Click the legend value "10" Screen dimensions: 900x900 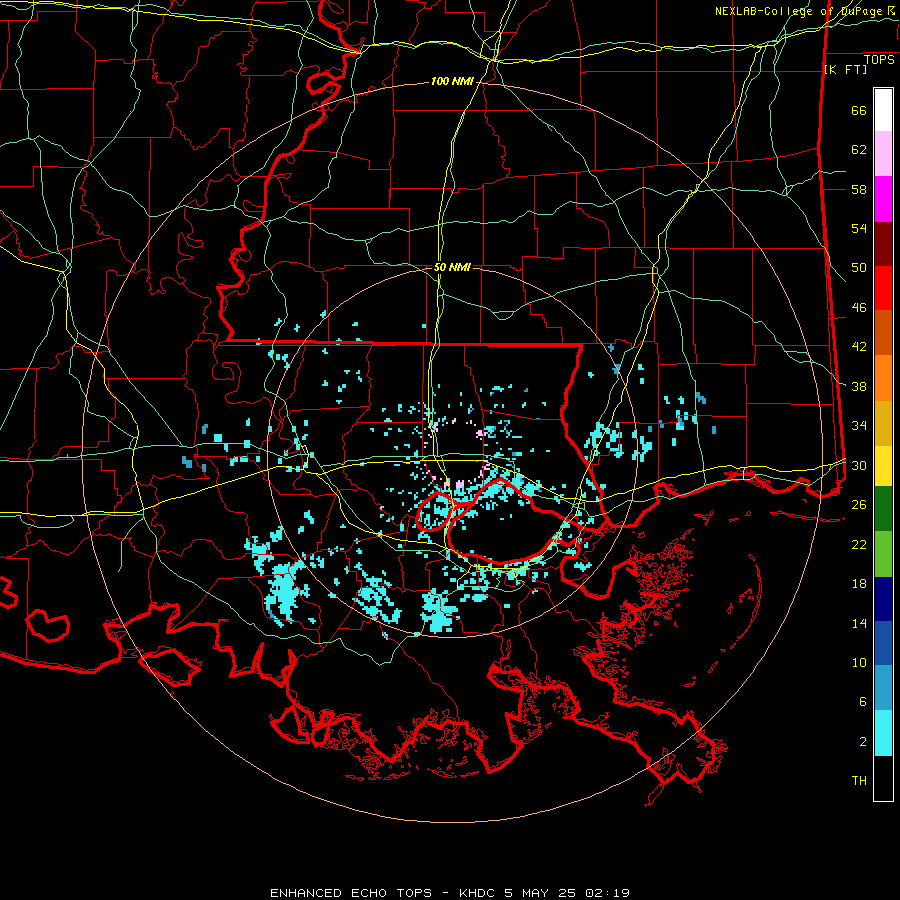(859, 663)
